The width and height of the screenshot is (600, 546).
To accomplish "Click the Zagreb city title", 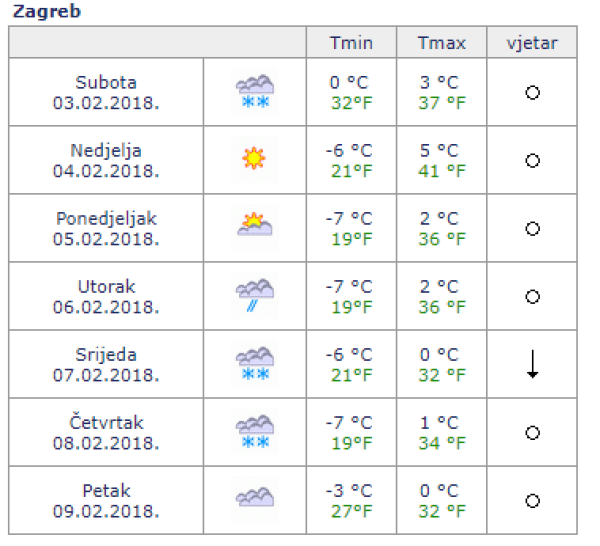I will [x=47, y=13].
